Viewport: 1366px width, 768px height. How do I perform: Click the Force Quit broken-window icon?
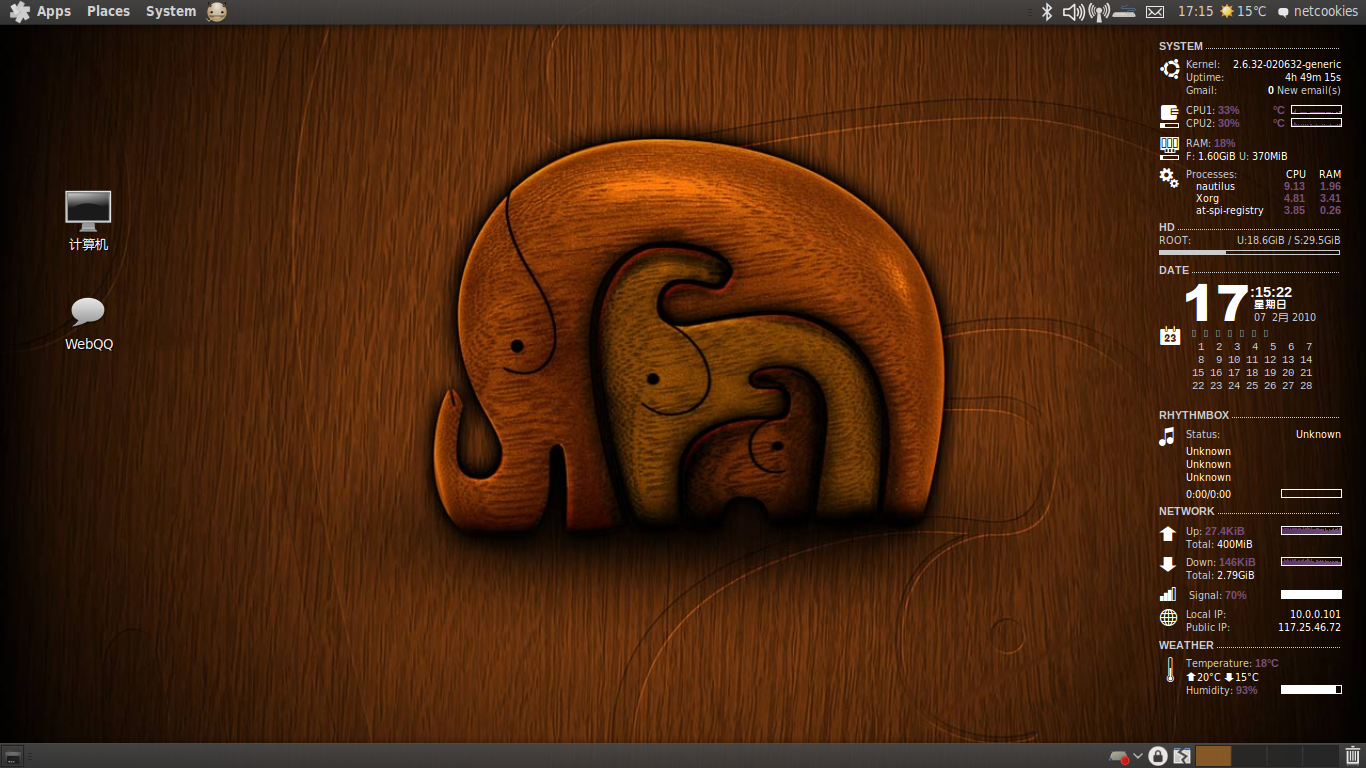[1182, 756]
